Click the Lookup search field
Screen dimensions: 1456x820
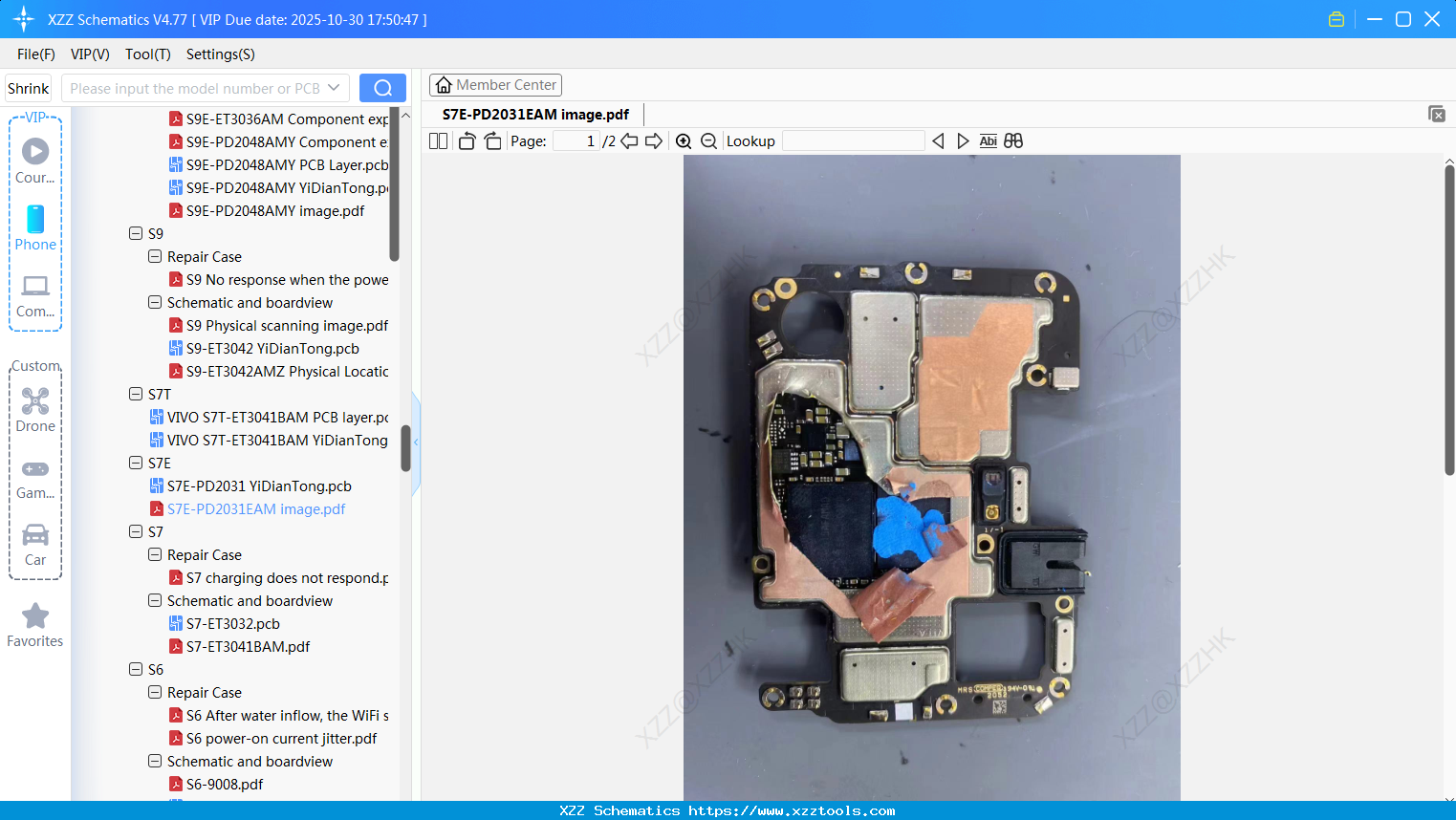coord(854,141)
